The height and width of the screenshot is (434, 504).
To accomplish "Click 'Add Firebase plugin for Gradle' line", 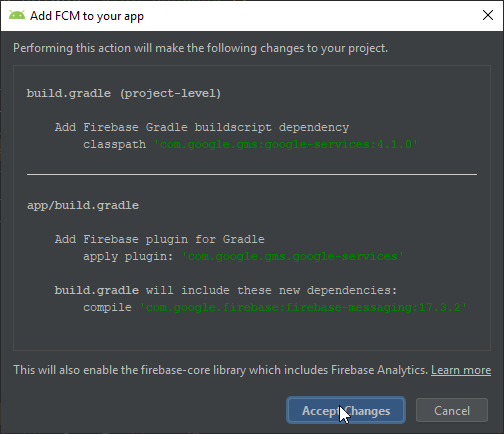I will (159, 239).
